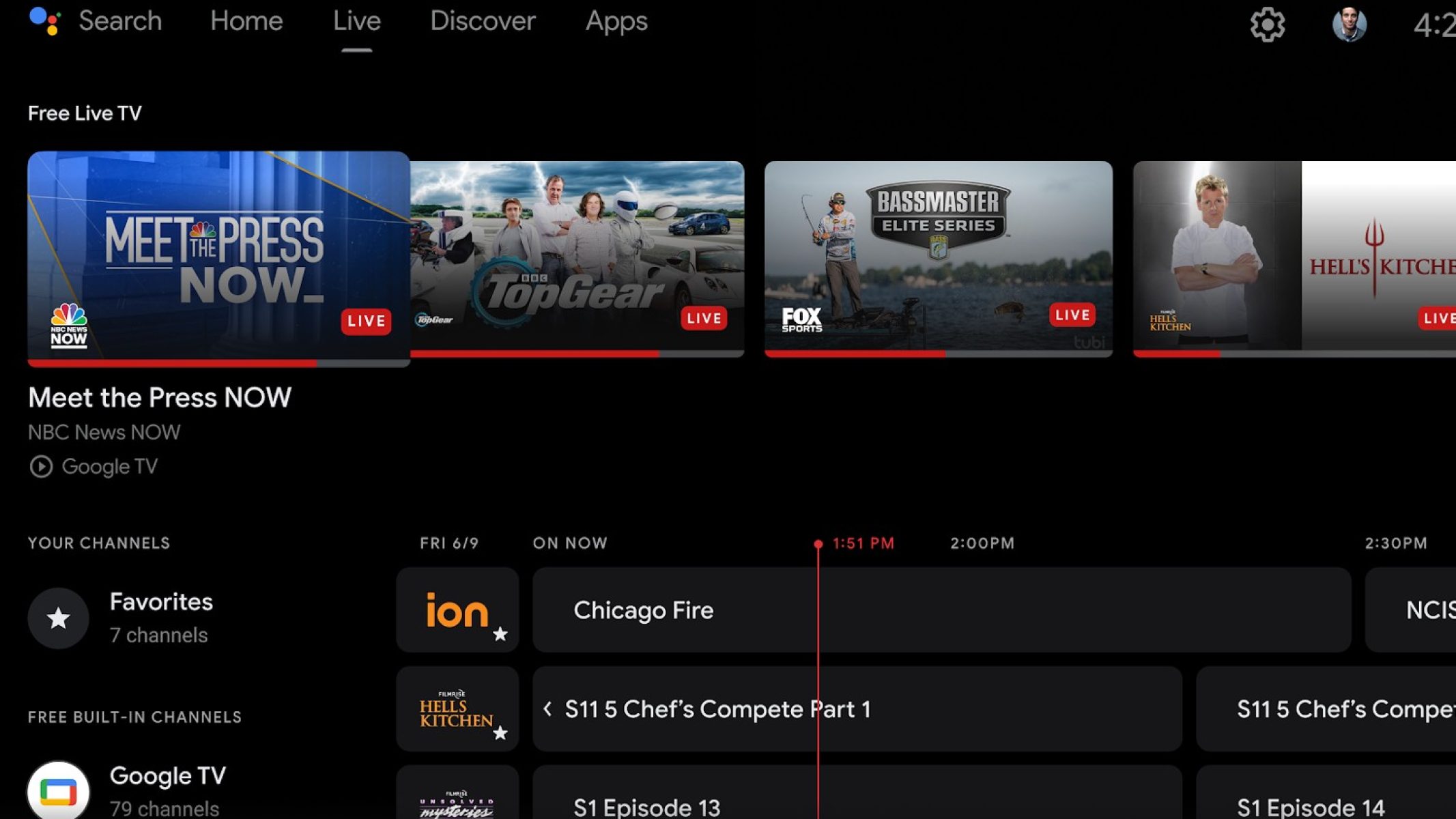Screen dimensions: 1456x819
Task: Select the ion channel logo
Action: pos(457,609)
